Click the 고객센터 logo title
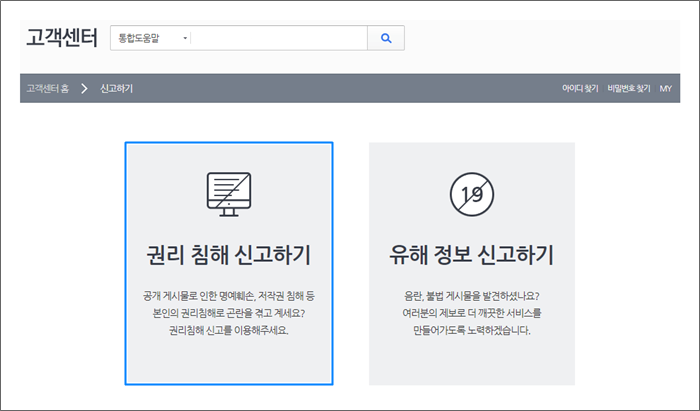Image resolution: width=700 pixels, height=411 pixels. [62, 38]
